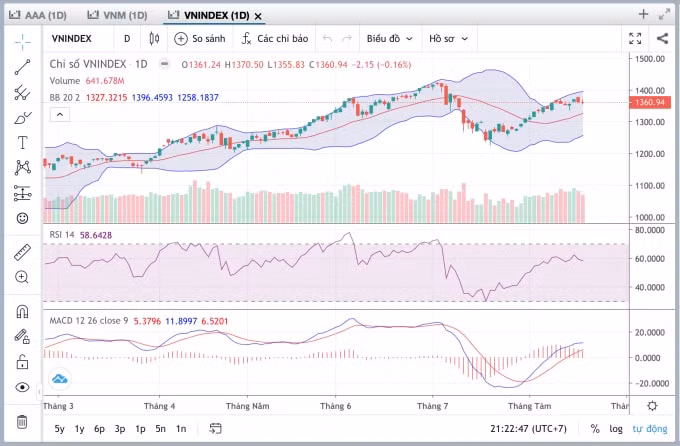
Task: Click the So sánh compare button
Action: (200, 39)
